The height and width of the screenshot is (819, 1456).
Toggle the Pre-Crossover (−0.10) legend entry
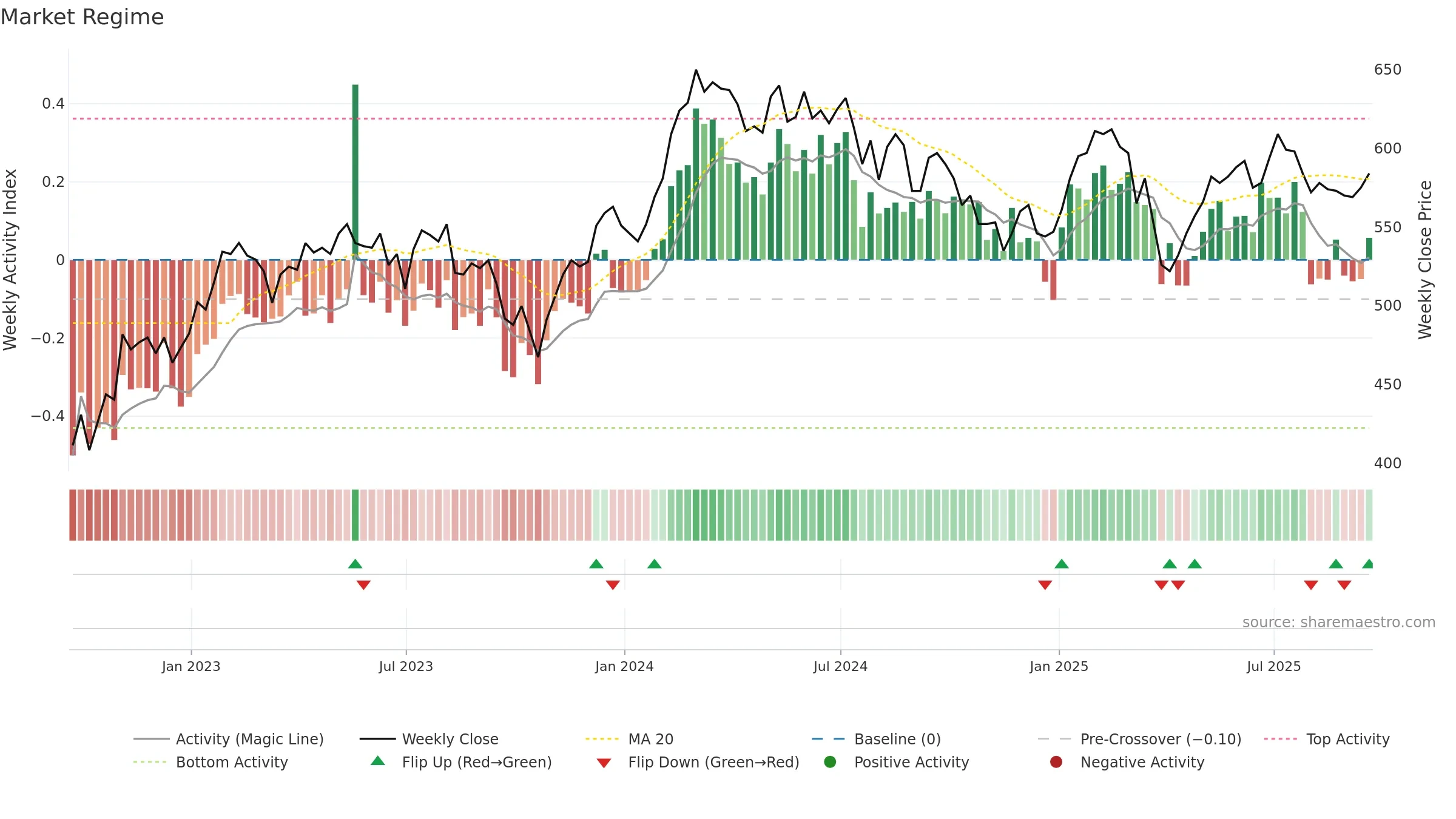click(1139, 739)
